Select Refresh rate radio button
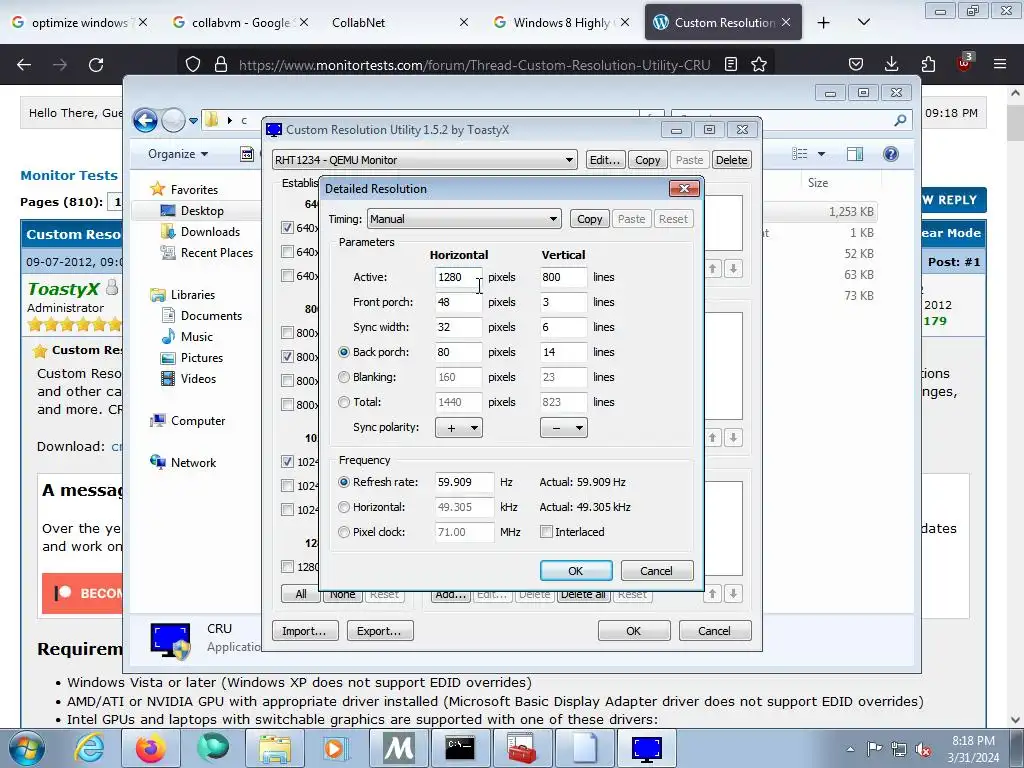This screenshot has height=768, width=1024. [x=344, y=482]
